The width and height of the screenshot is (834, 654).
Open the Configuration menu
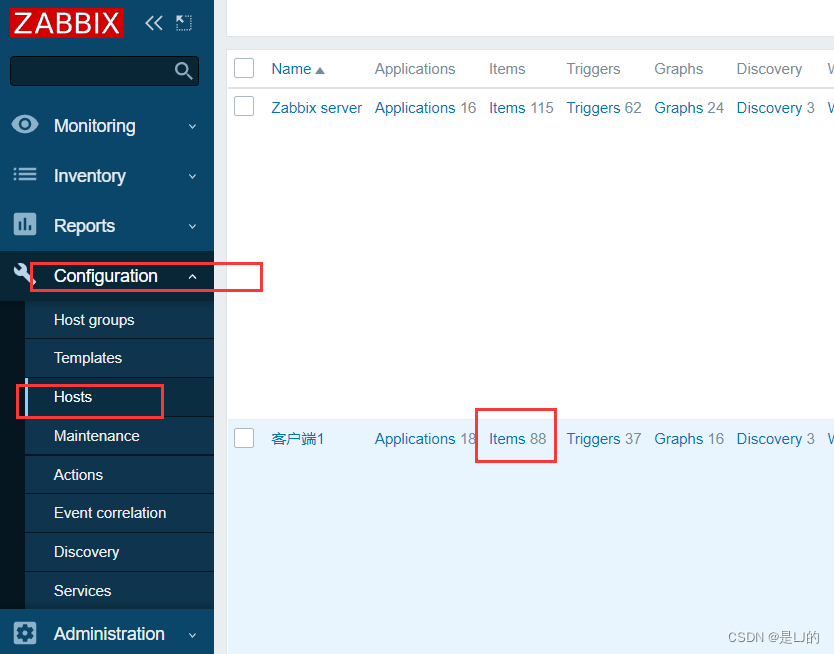(x=106, y=276)
